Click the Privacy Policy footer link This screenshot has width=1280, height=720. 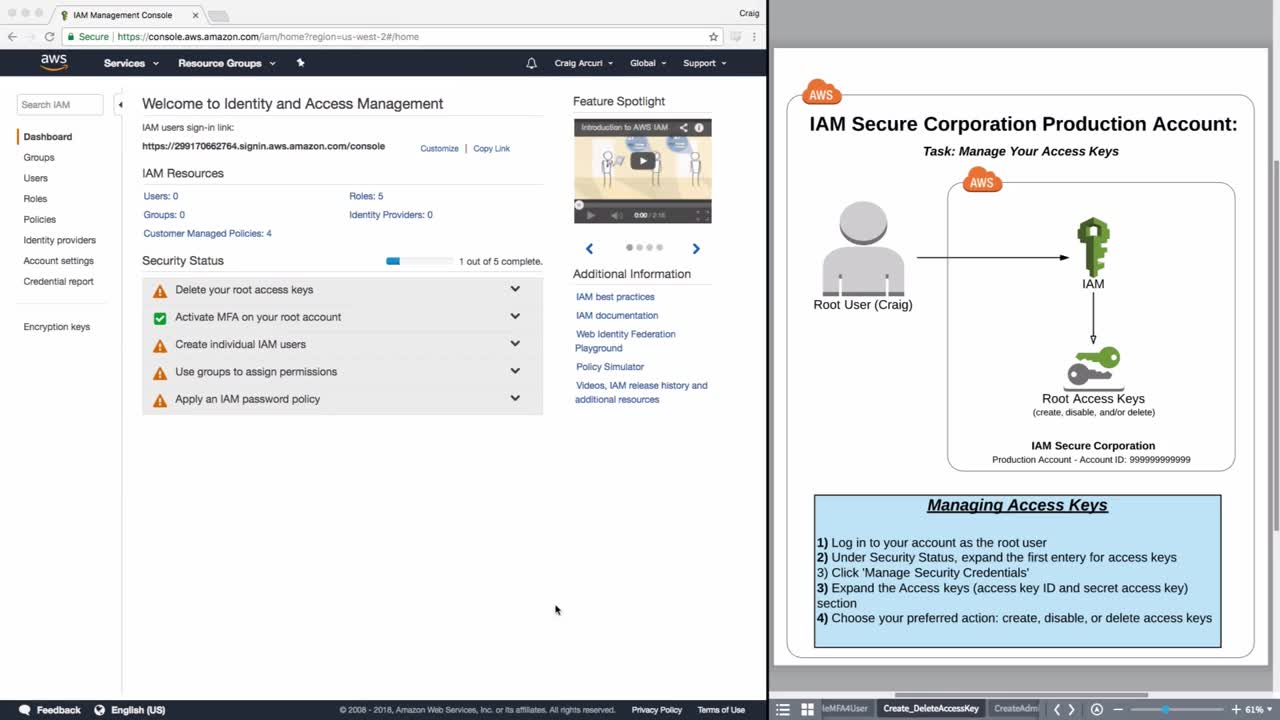657,710
